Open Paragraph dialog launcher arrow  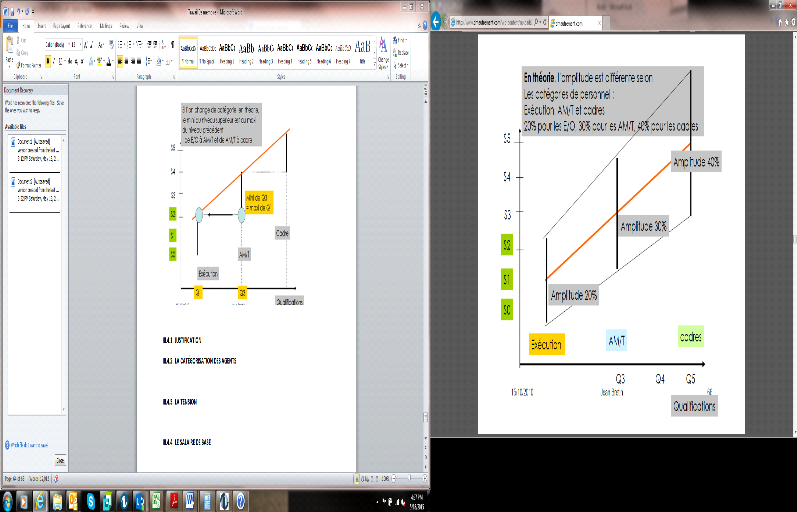174,77
